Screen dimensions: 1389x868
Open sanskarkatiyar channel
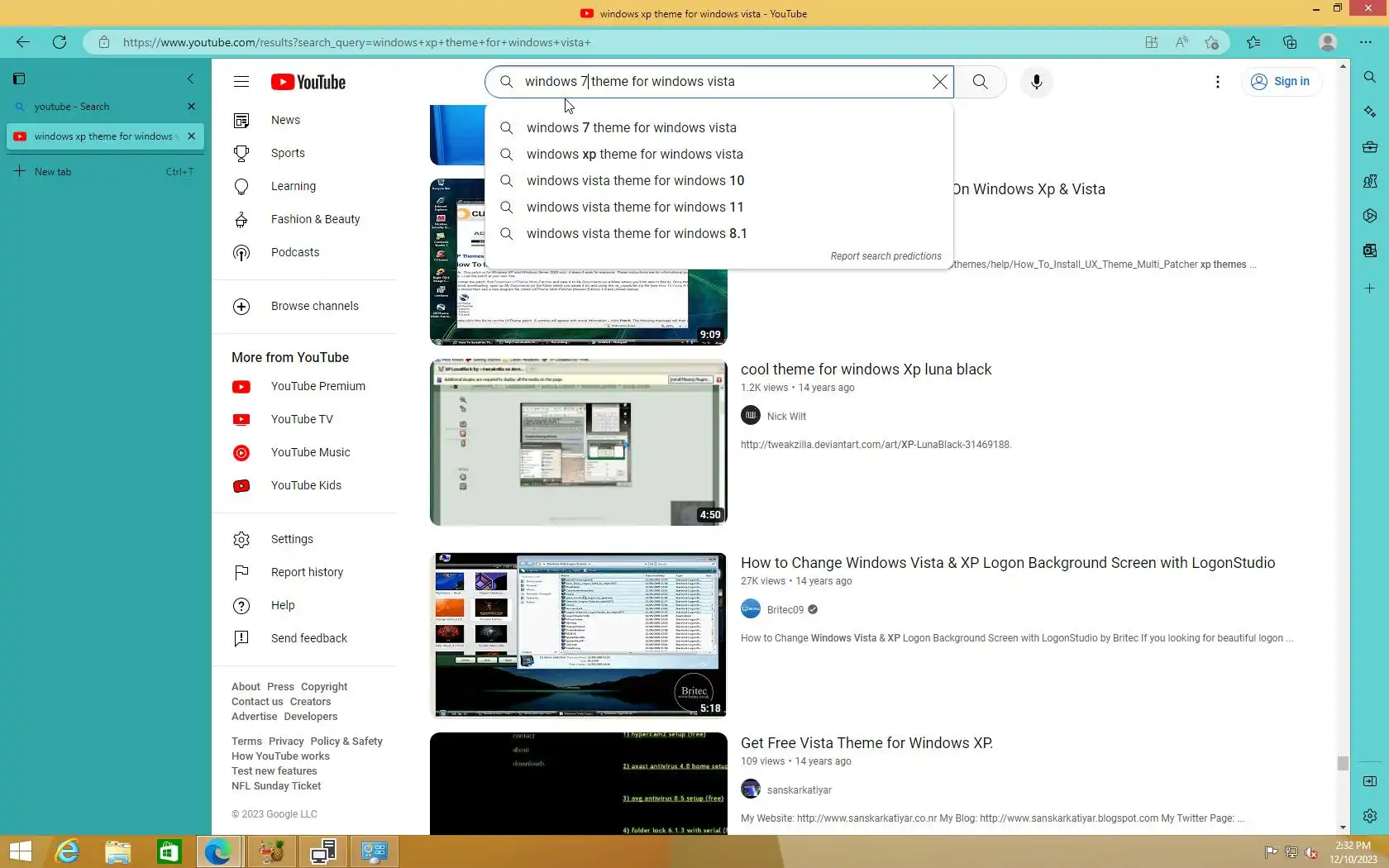[x=800, y=790]
